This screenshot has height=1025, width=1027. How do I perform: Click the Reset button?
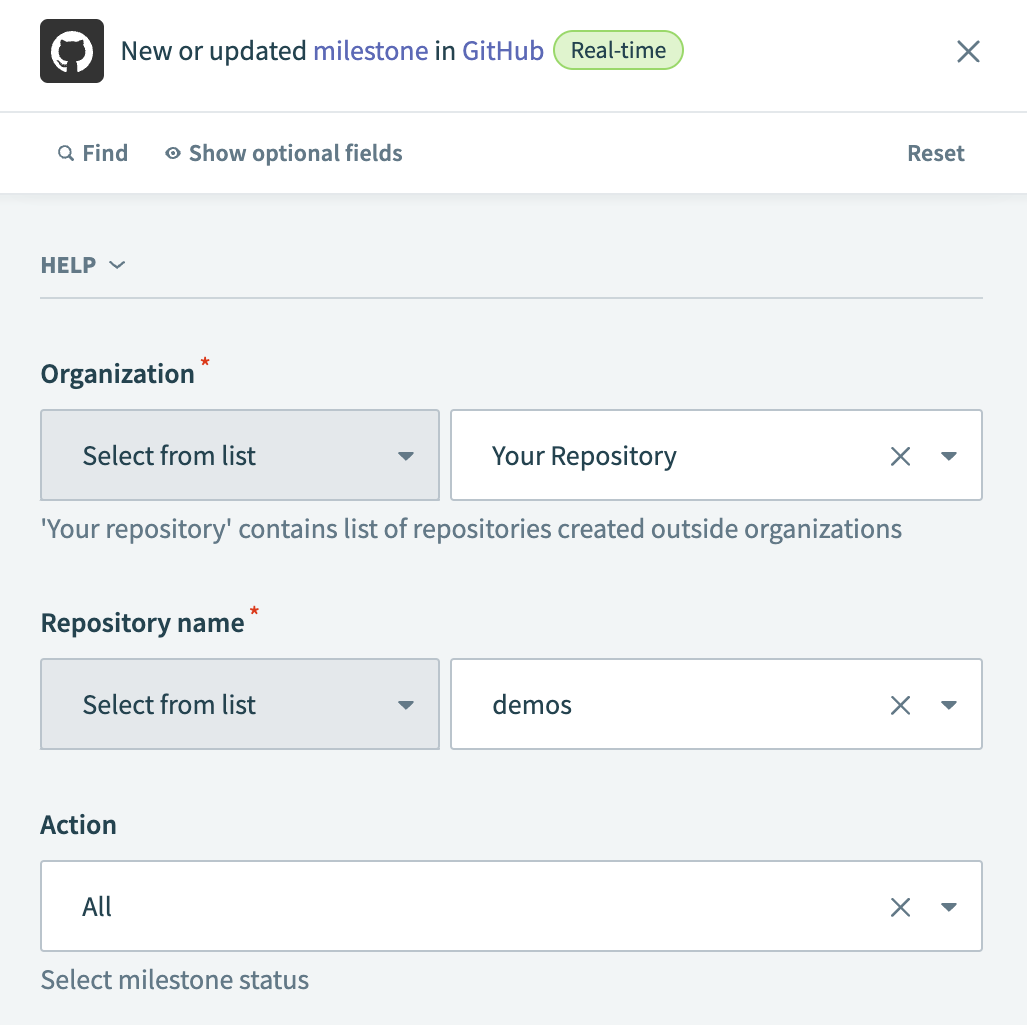(x=935, y=153)
